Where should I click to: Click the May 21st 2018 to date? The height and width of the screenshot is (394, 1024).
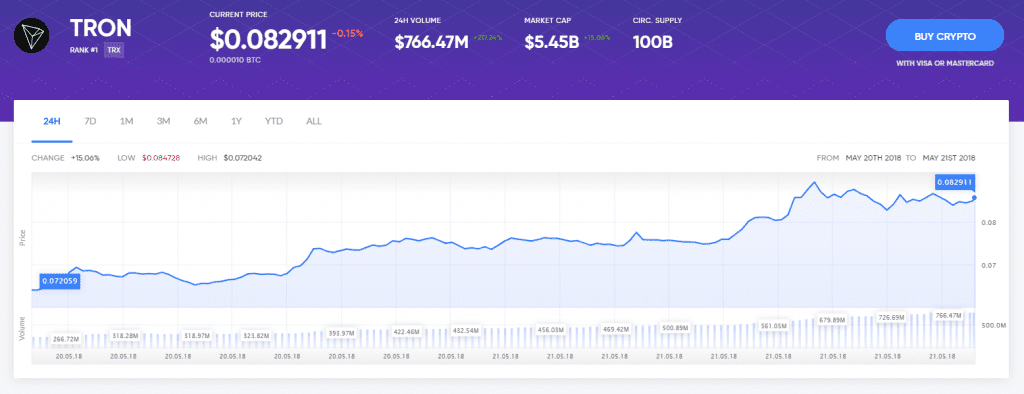click(x=949, y=158)
